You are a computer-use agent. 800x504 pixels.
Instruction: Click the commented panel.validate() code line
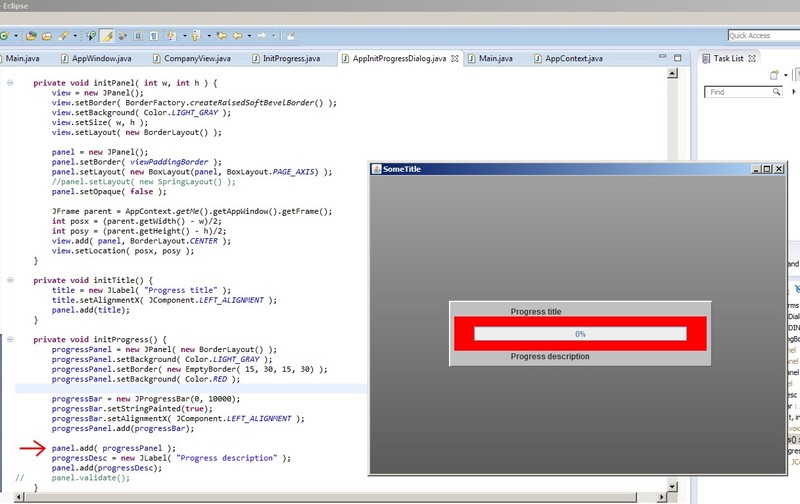click(91, 477)
